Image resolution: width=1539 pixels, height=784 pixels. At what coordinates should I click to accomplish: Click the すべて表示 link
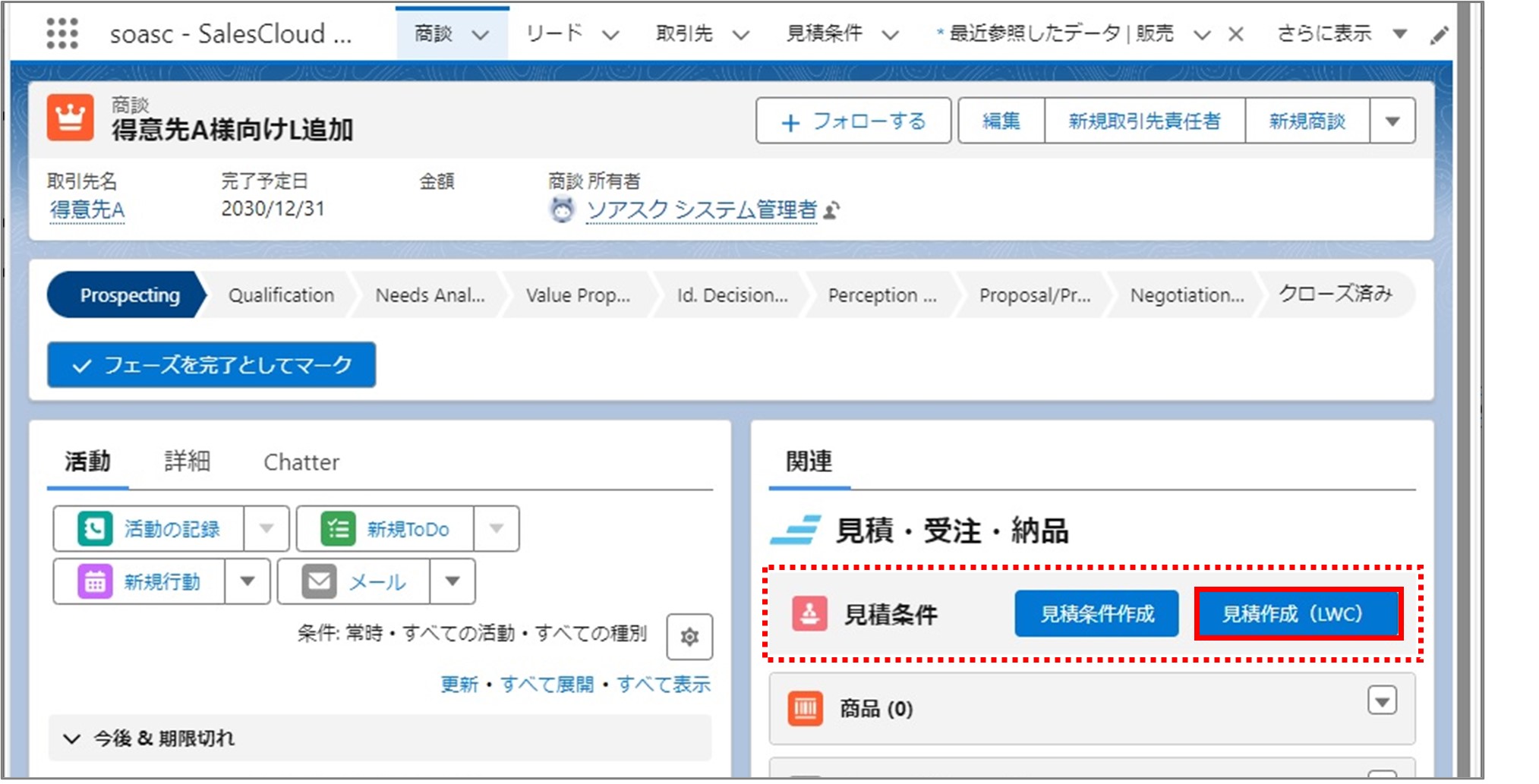tap(664, 685)
